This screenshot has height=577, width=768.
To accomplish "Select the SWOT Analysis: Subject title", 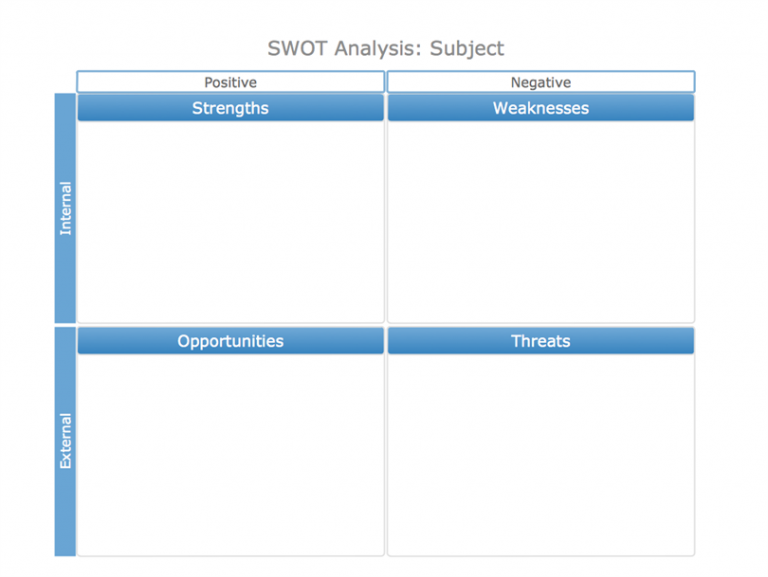I will [385, 48].
